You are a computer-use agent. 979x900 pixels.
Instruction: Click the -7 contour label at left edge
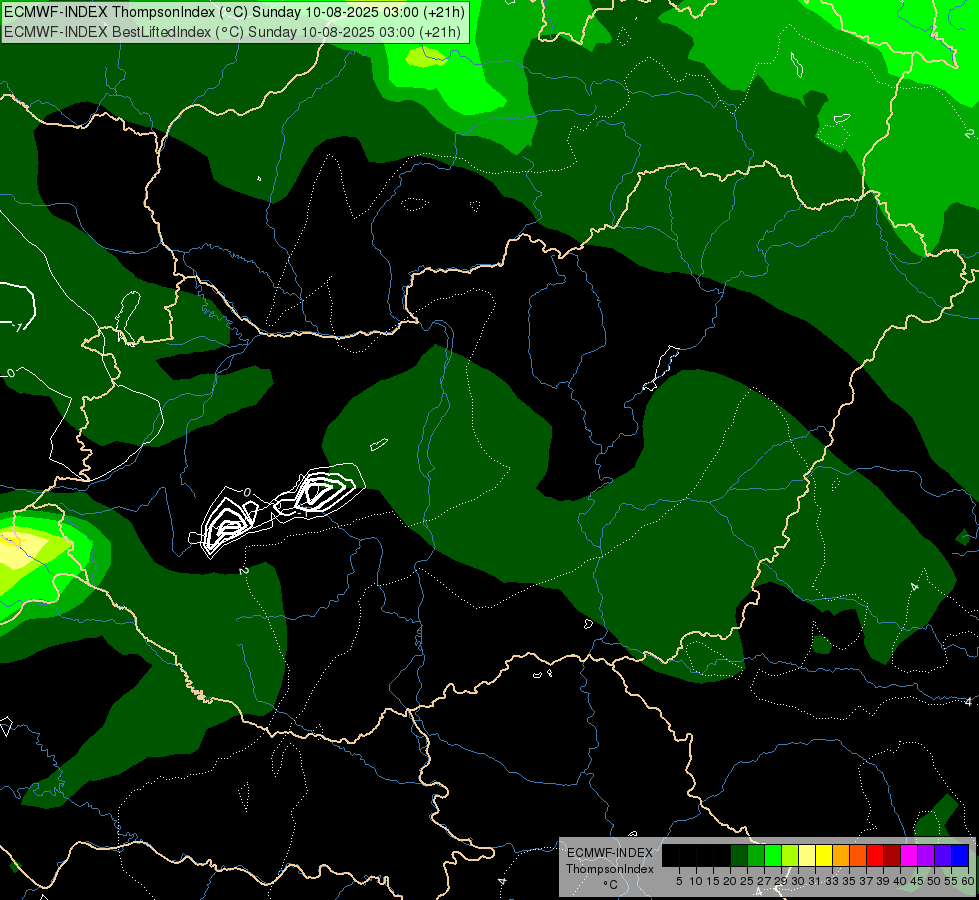[17, 327]
